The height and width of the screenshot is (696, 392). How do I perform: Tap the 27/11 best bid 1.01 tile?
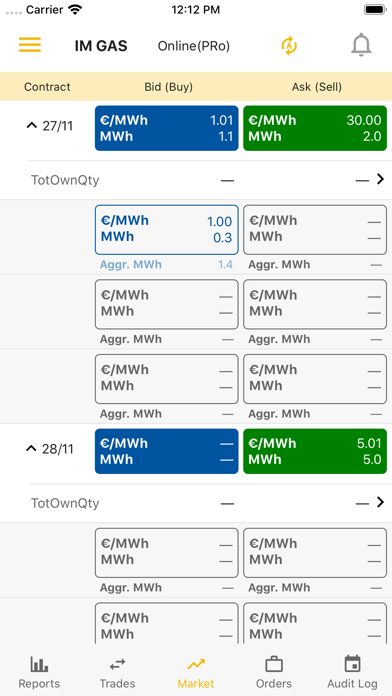coord(166,128)
